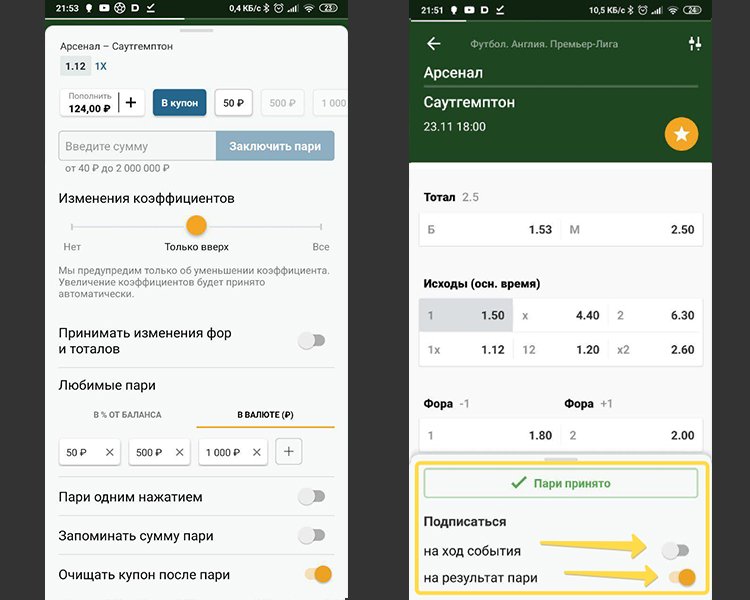Tap the orange favorite star button

(x=681, y=134)
